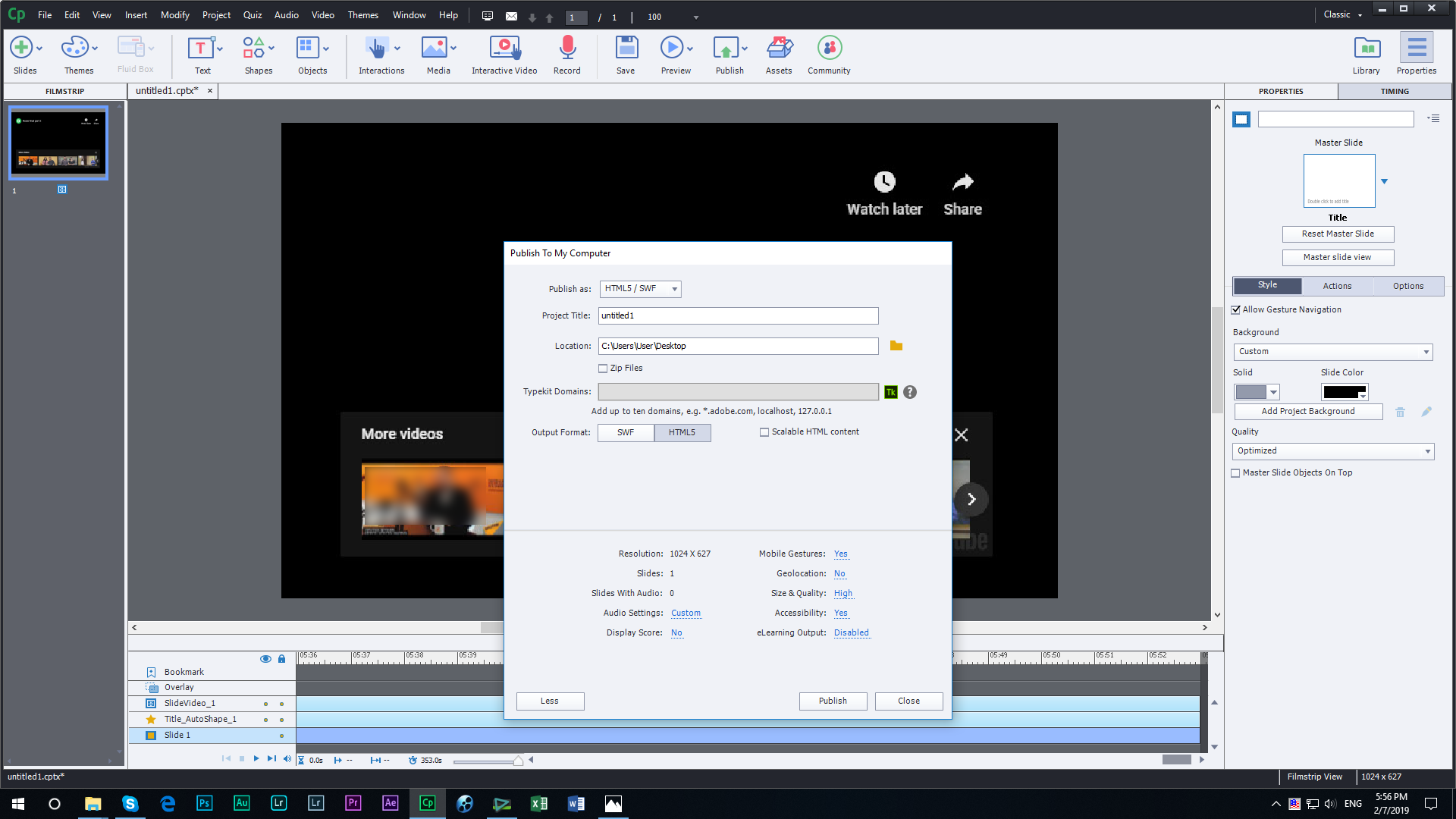The width and height of the screenshot is (1456, 819).
Task: Click the Preview play icon
Action: (671, 48)
